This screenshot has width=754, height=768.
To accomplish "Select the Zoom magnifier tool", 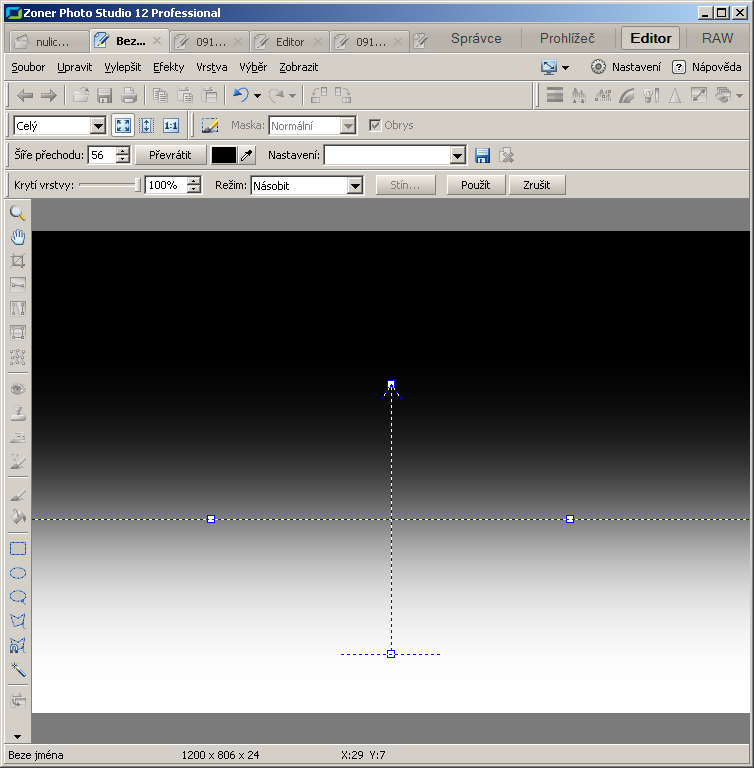I will pyautogui.click(x=18, y=213).
